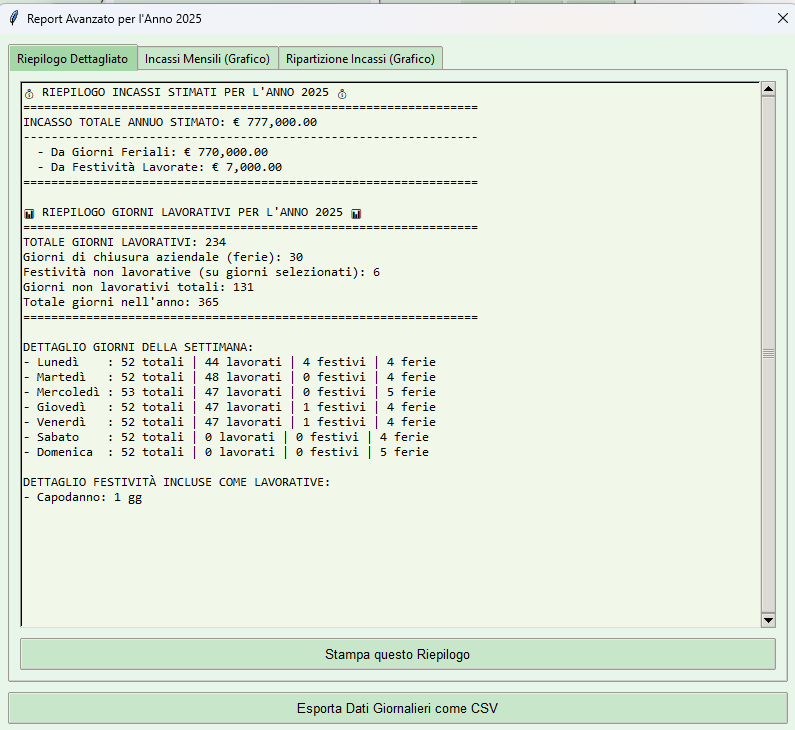
Task: Click the money bag icon after 'ANNO 2025' on the first line
Action: coord(342,93)
